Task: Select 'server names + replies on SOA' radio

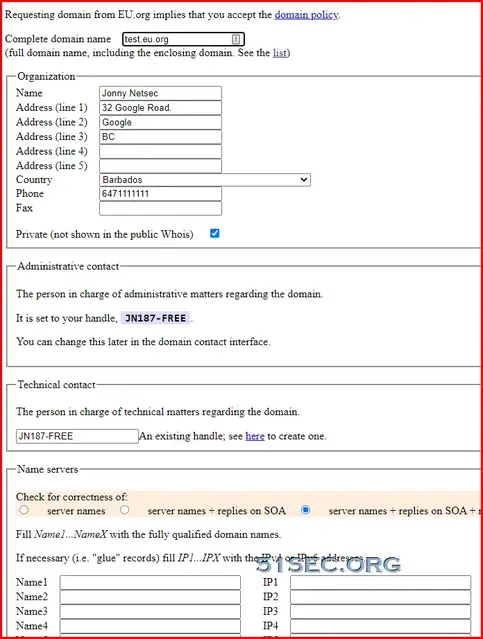Action: coord(125,510)
